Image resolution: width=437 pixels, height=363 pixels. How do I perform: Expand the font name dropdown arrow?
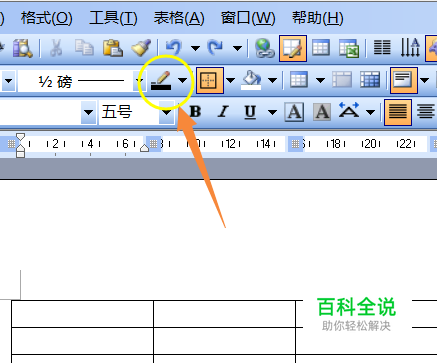(x=89, y=112)
